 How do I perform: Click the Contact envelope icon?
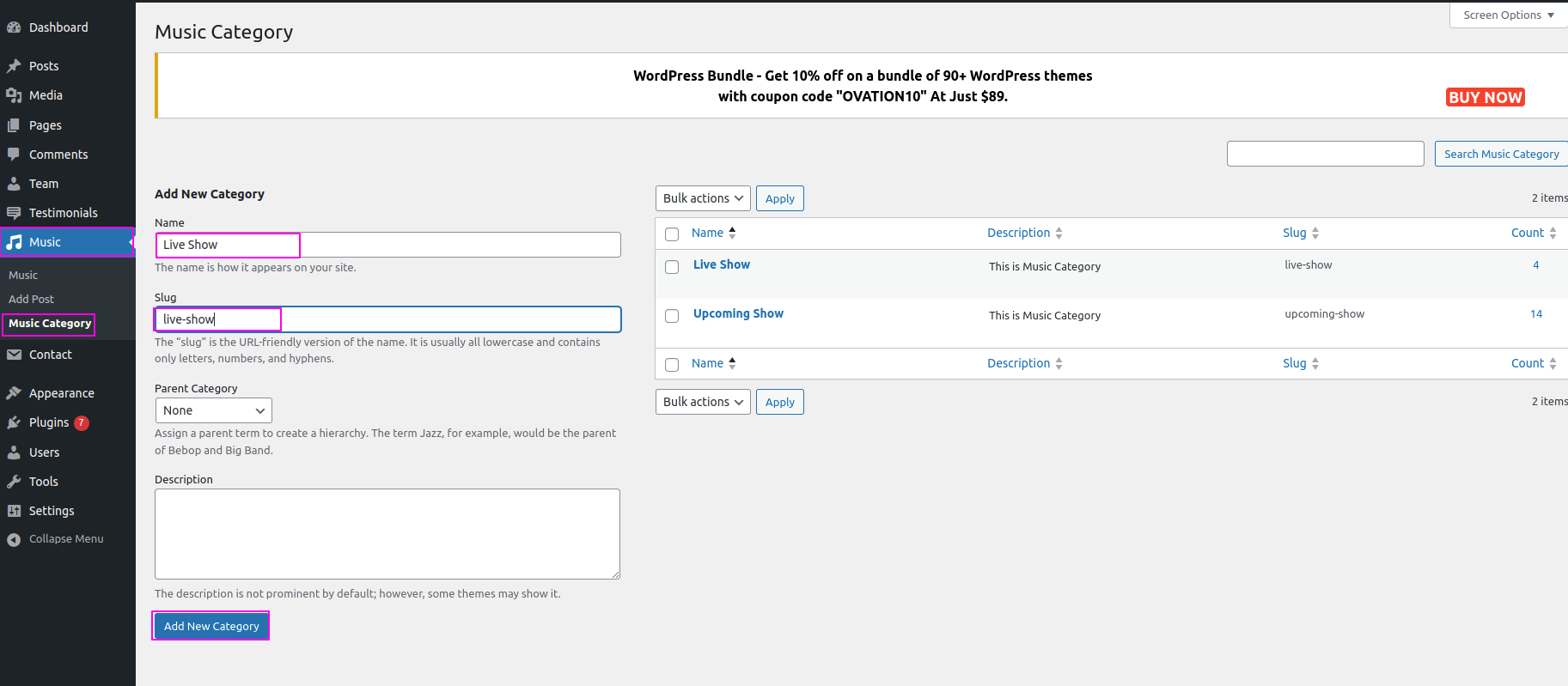click(x=14, y=355)
